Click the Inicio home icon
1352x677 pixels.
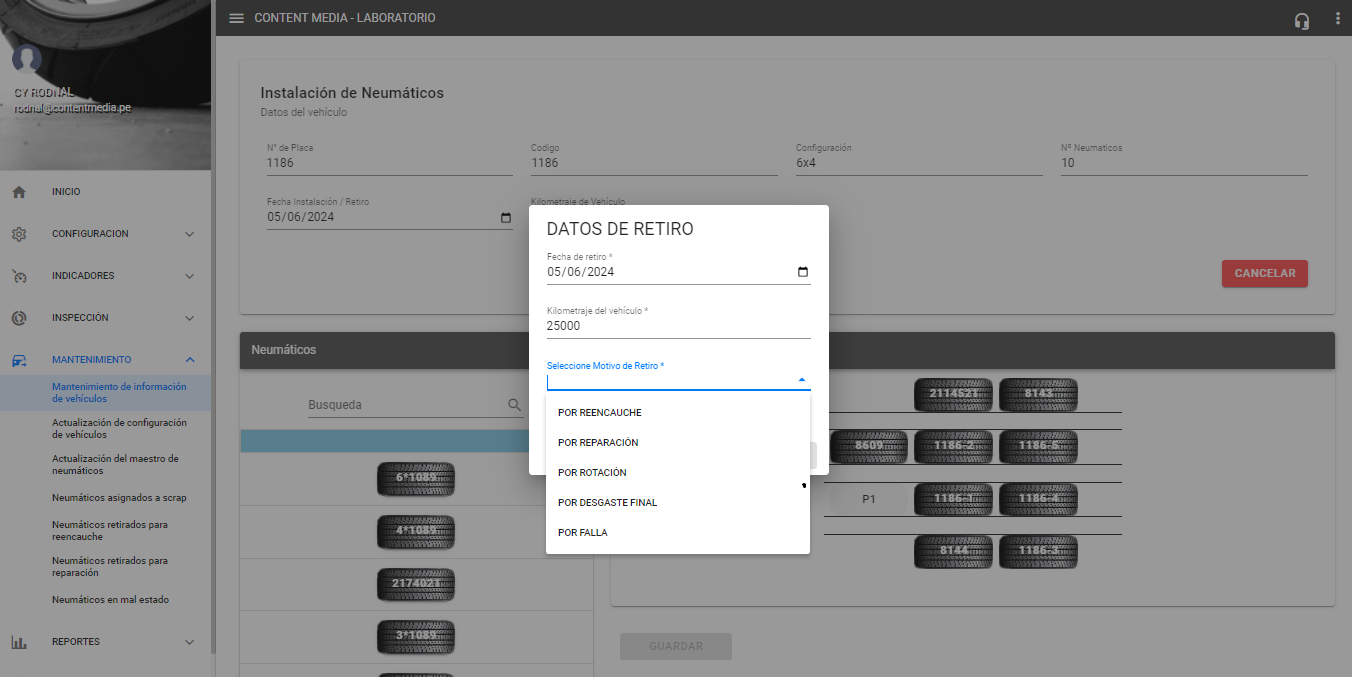coord(19,192)
